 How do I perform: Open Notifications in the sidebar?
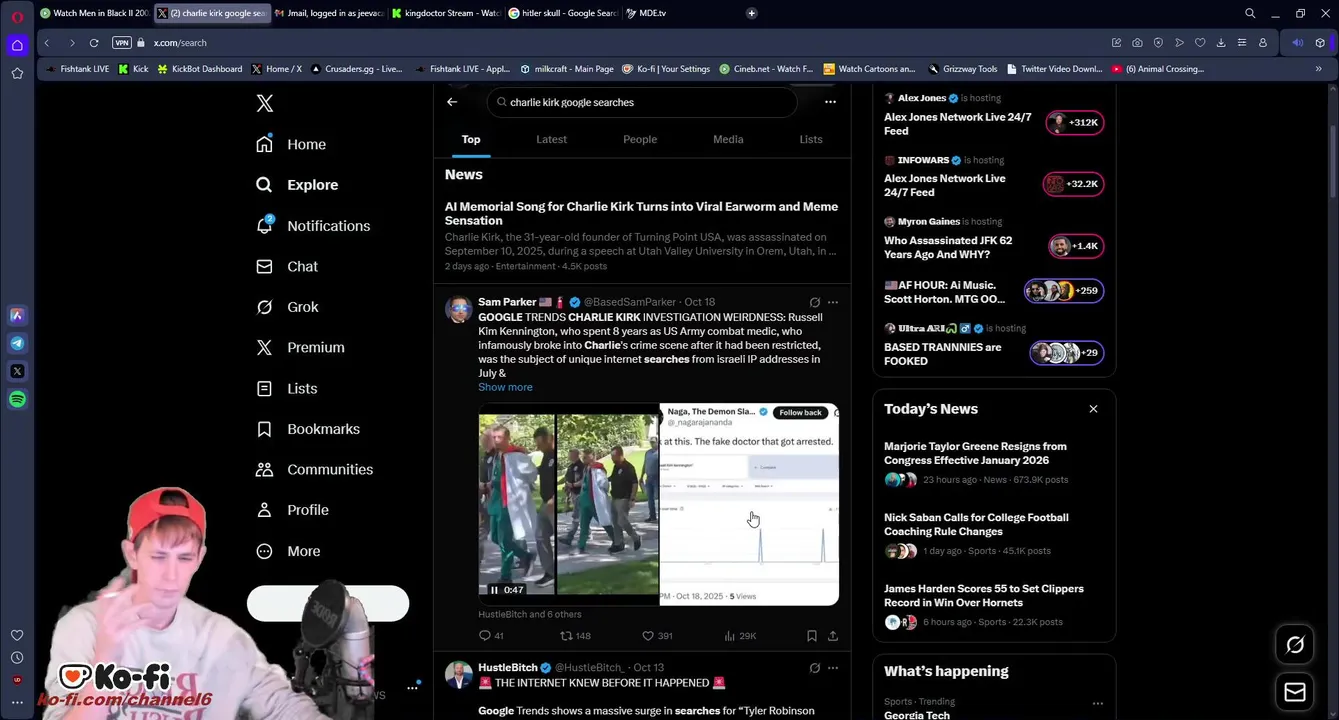(313, 226)
